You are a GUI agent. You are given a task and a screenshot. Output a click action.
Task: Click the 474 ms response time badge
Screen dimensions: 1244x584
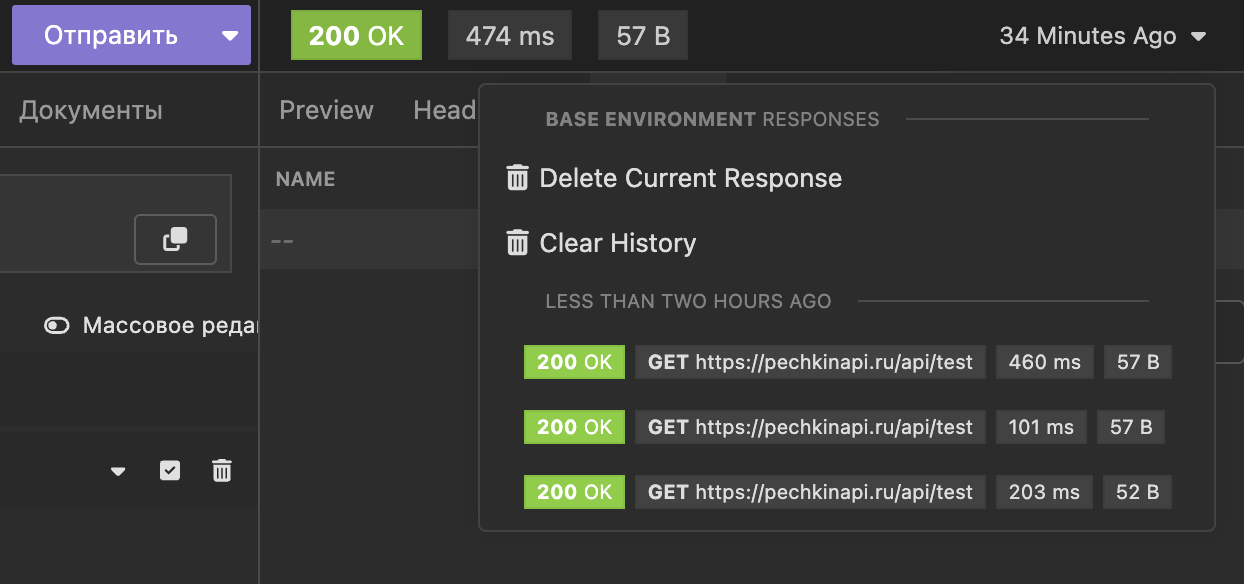[509, 34]
